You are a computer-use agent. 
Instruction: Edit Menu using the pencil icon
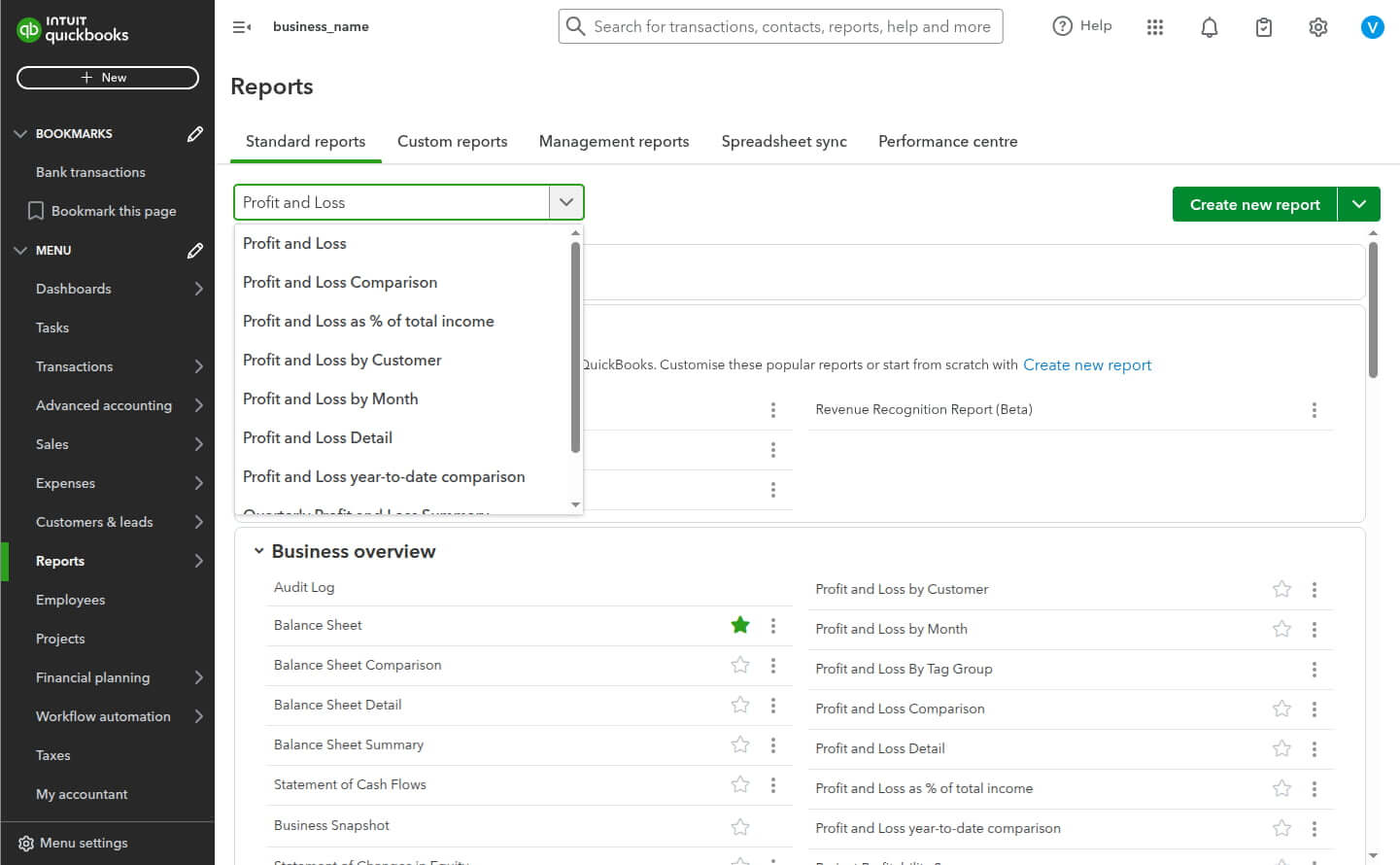(x=195, y=251)
